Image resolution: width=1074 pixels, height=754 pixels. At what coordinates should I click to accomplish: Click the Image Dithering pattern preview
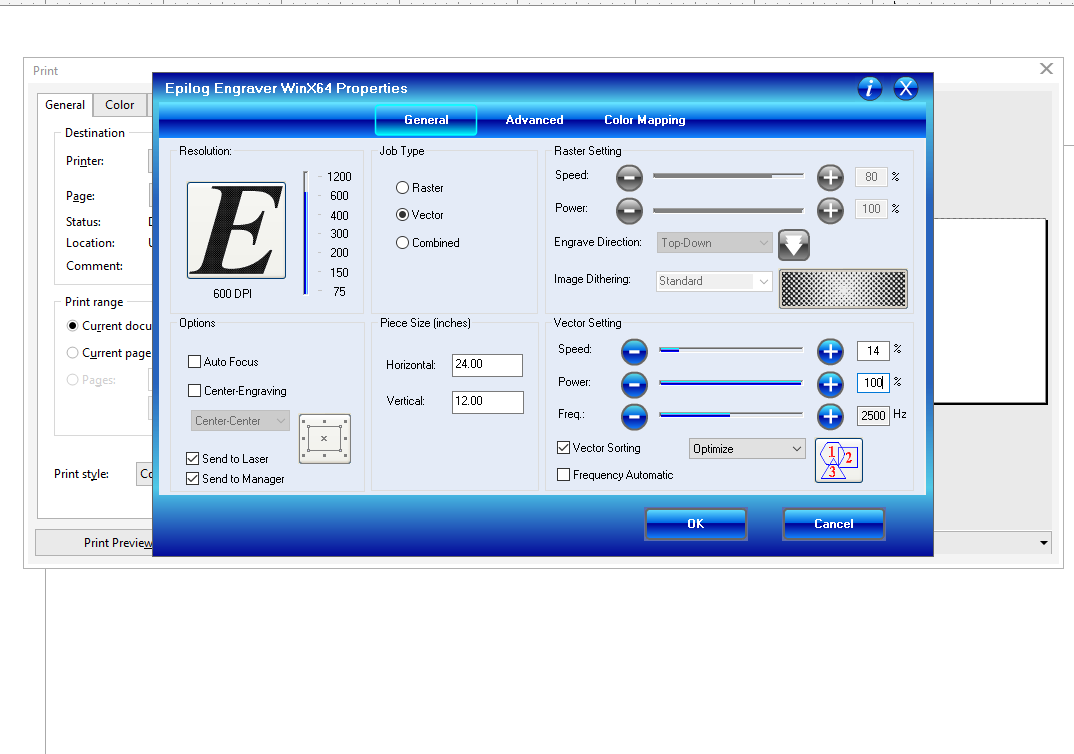(843, 288)
